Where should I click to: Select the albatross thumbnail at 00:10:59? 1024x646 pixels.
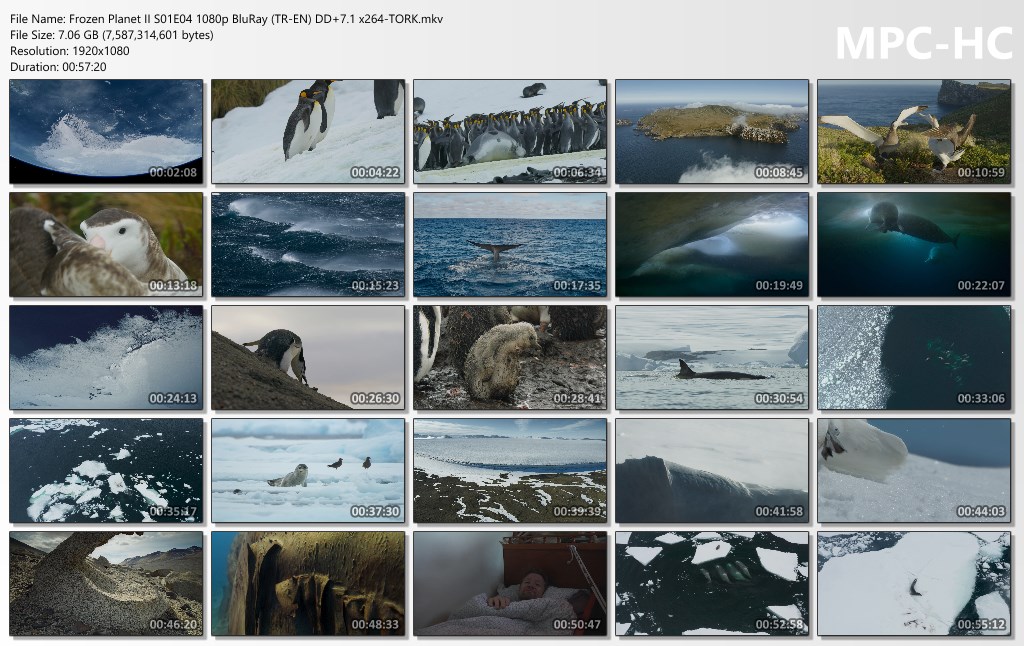pyautogui.click(x=914, y=131)
